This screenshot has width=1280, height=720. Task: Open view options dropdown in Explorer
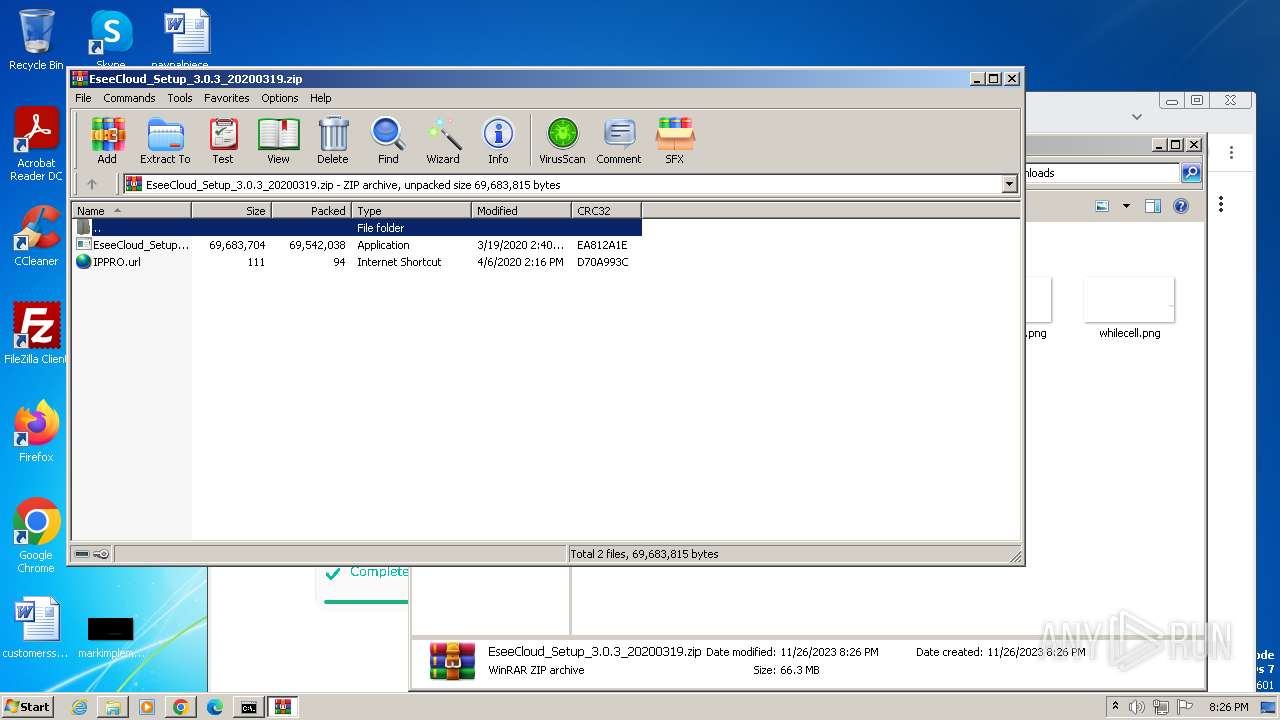[x=1126, y=206]
